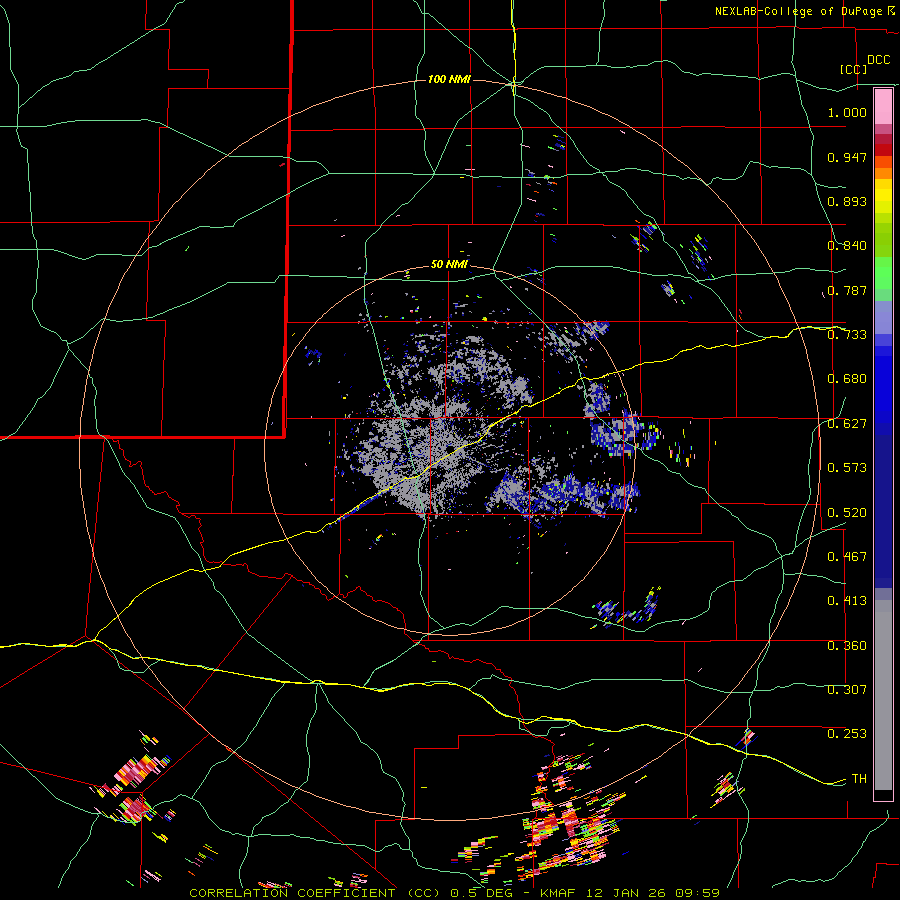The height and width of the screenshot is (900, 900).
Task: Click the radar site dot at the rings' center
Action: [x=451, y=449]
